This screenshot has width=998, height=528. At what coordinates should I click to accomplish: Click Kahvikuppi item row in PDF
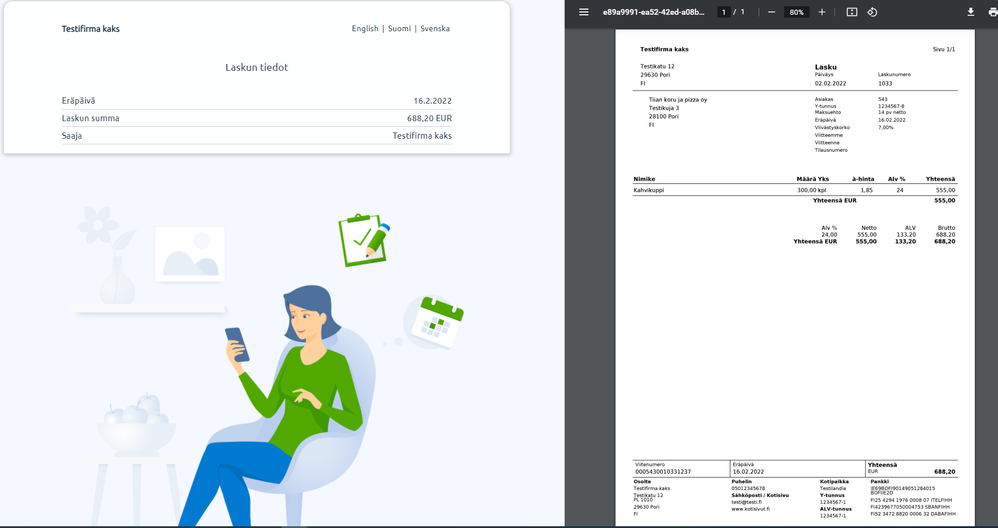pyautogui.click(x=795, y=190)
